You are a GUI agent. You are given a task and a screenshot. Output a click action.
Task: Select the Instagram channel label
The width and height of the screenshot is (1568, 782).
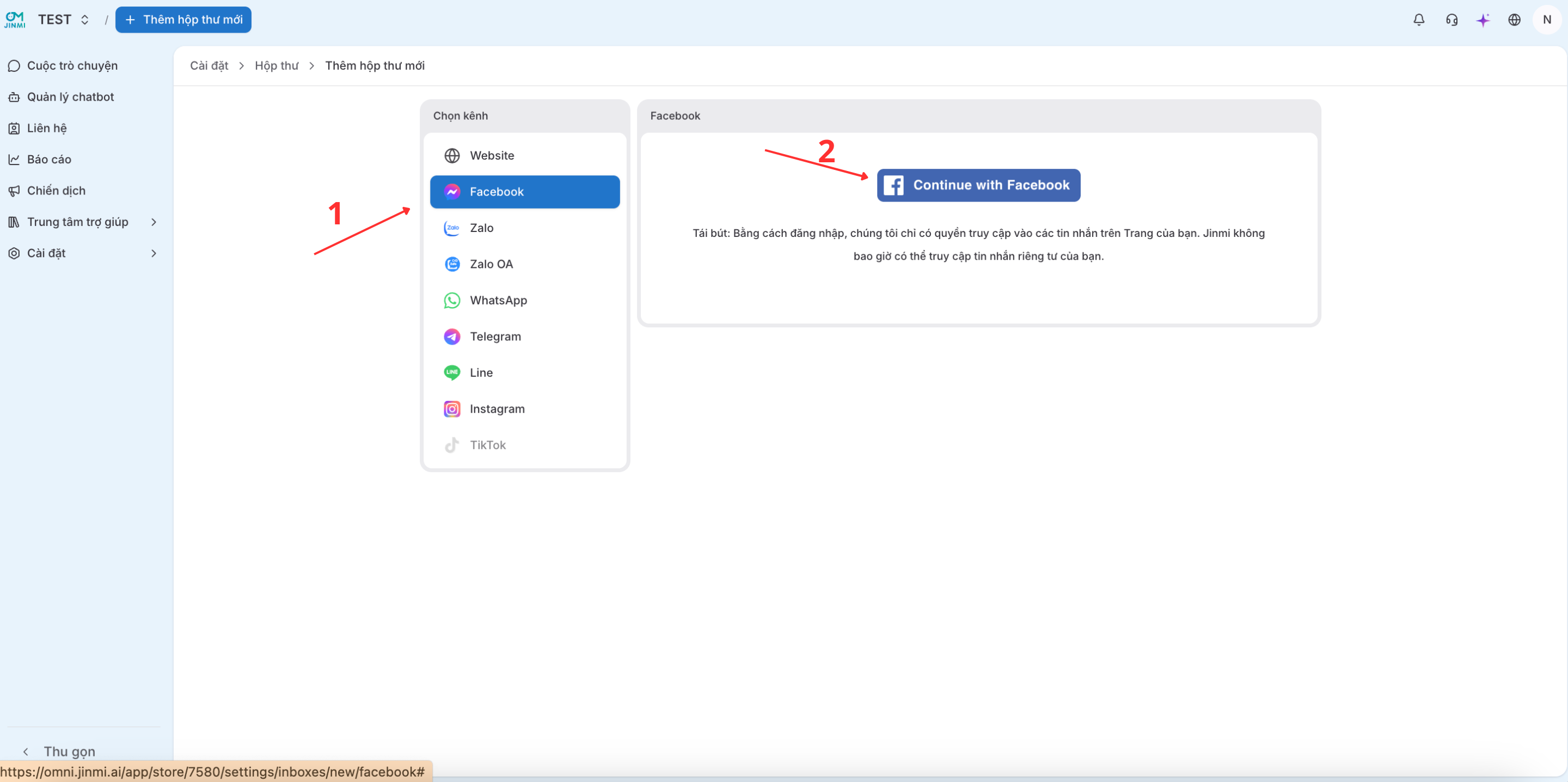[x=497, y=408]
